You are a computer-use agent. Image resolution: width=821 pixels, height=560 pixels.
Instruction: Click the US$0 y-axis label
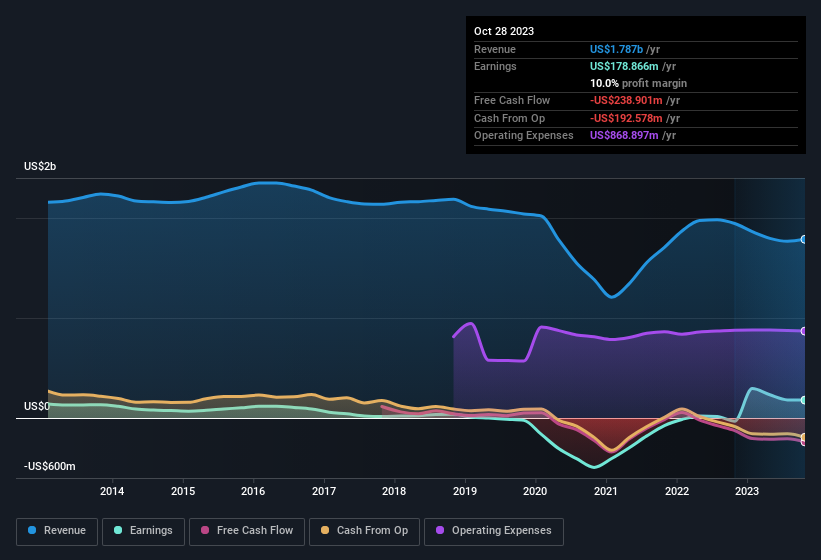click(x=37, y=407)
